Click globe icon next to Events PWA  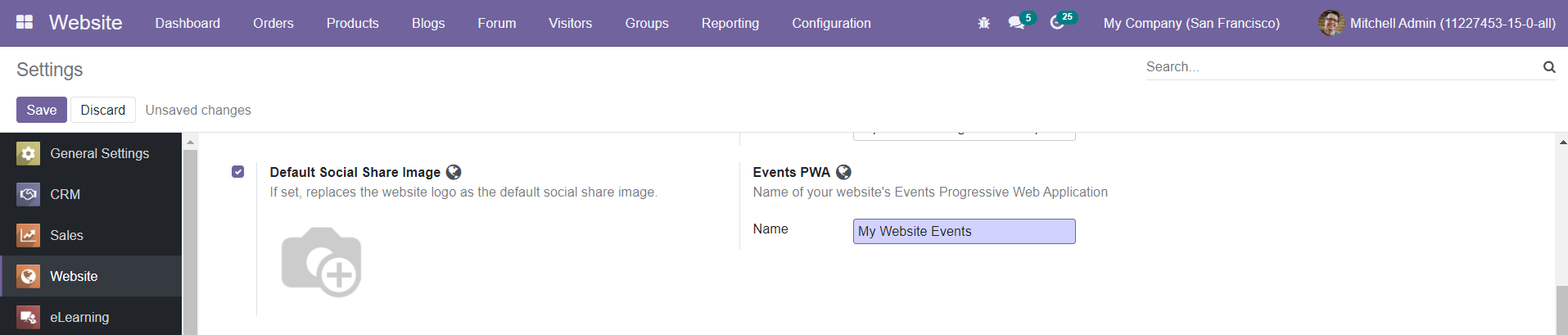point(843,172)
